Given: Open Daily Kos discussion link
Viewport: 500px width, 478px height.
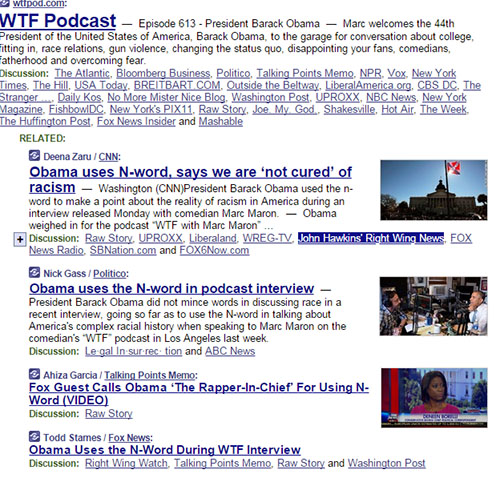Looking at the screenshot, I should click(79, 97).
